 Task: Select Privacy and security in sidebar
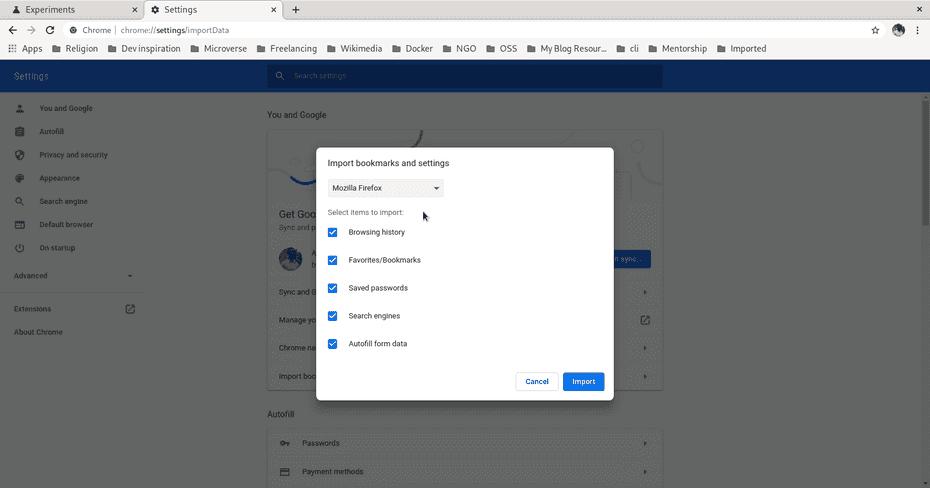(73, 155)
